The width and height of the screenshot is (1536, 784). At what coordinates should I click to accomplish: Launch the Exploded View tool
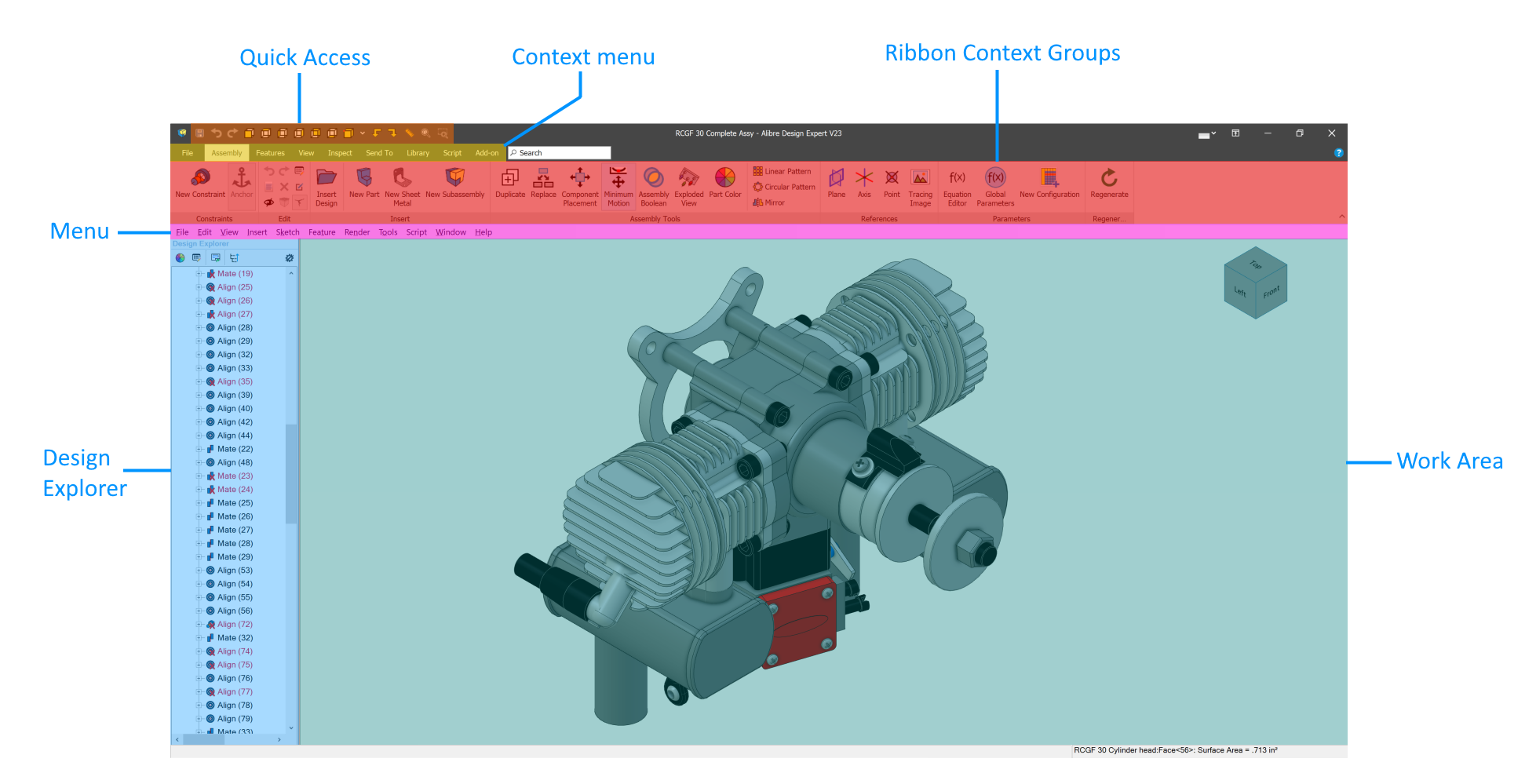pyautogui.click(x=689, y=187)
